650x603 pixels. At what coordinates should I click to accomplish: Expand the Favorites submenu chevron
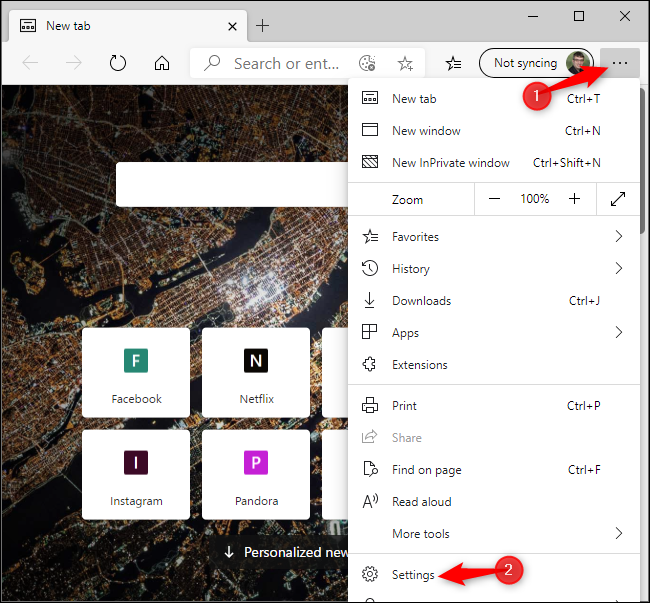(619, 236)
